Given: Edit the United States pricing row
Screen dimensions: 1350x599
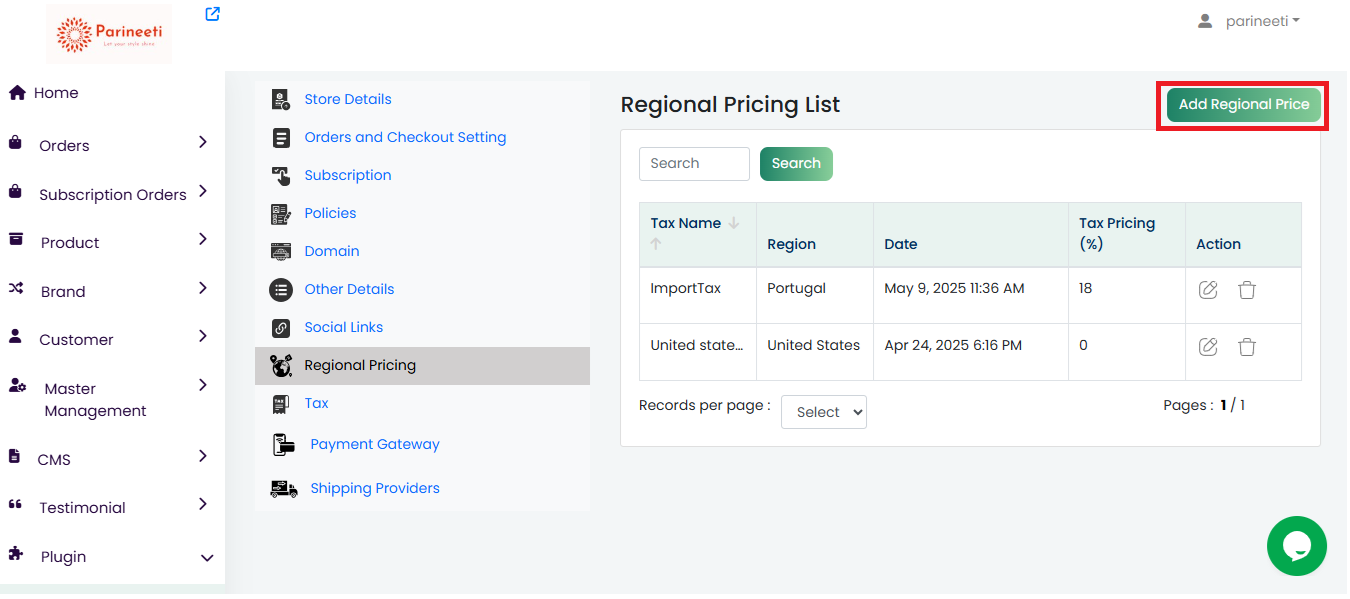Looking at the screenshot, I should pos(1208,347).
